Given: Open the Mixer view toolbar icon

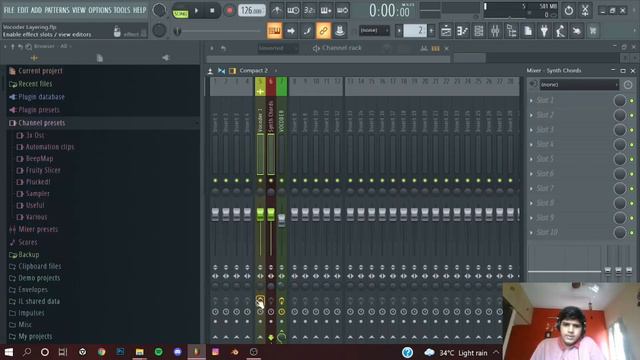Looking at the screenshot, I should (495, 31).
